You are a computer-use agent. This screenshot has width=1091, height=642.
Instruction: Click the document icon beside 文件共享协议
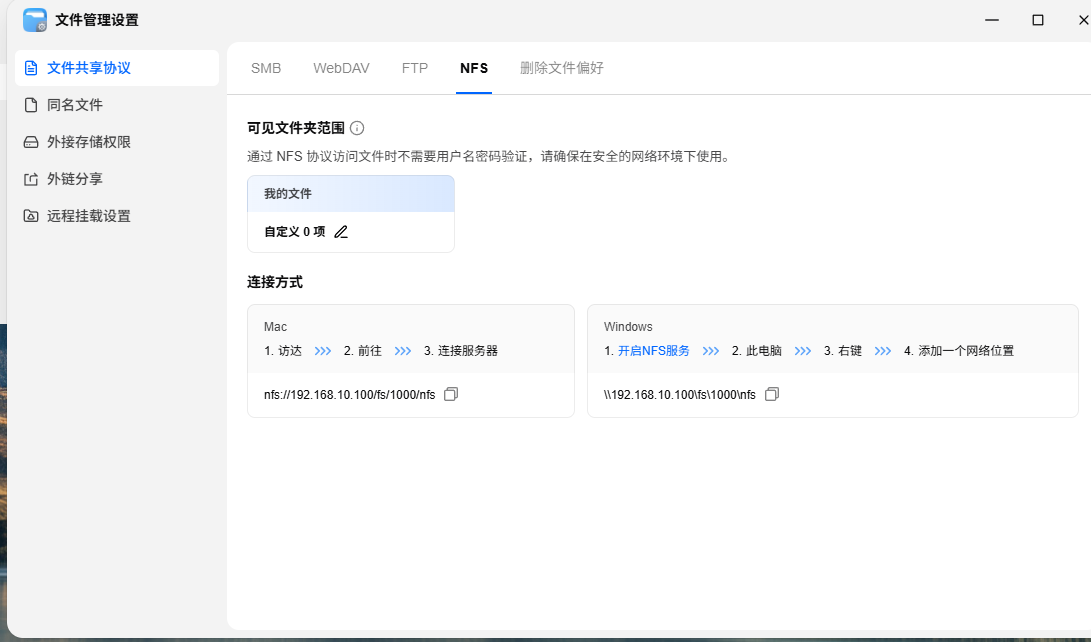(x=31, y=68)
